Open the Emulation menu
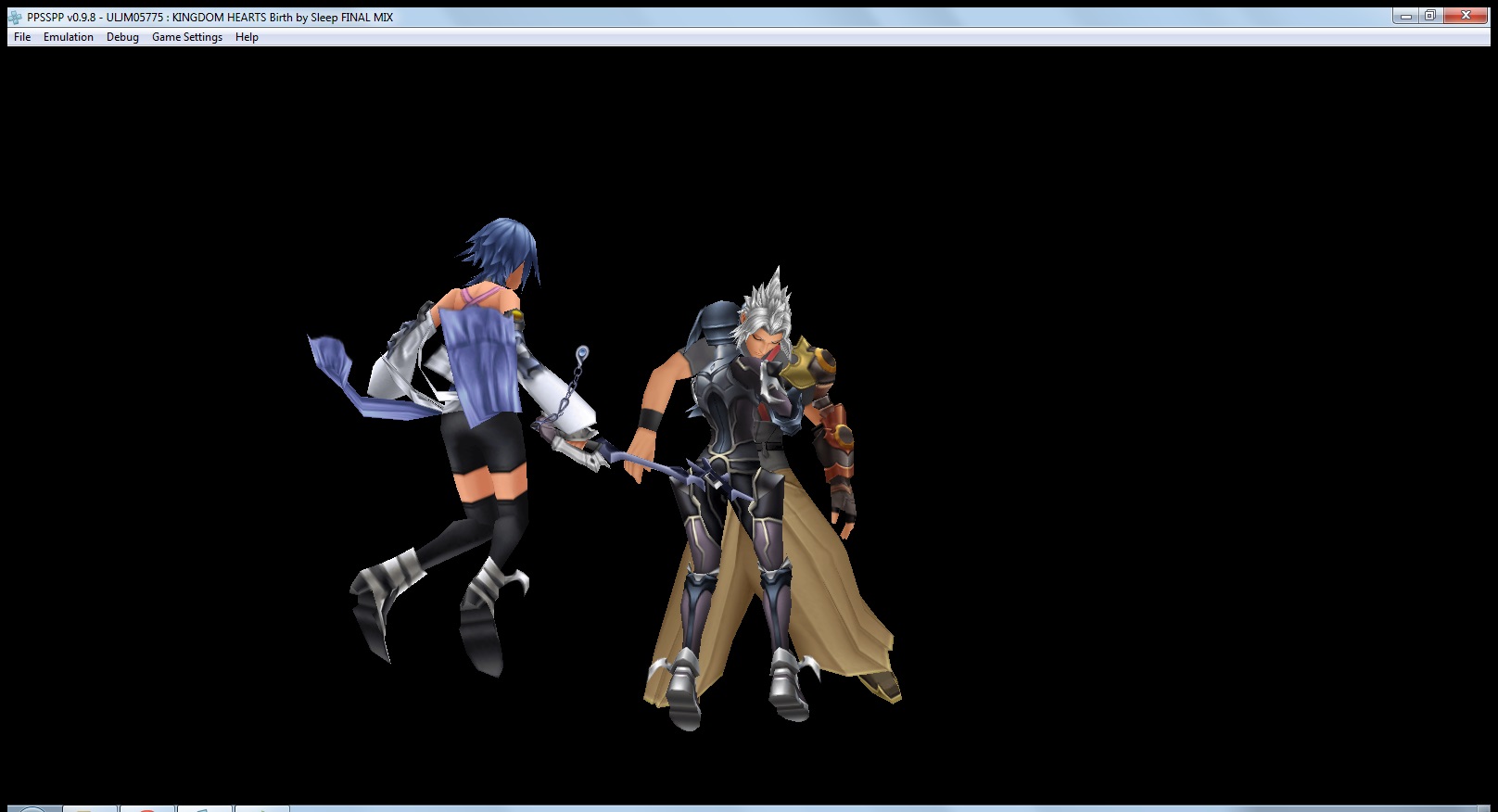 point(68,37)
